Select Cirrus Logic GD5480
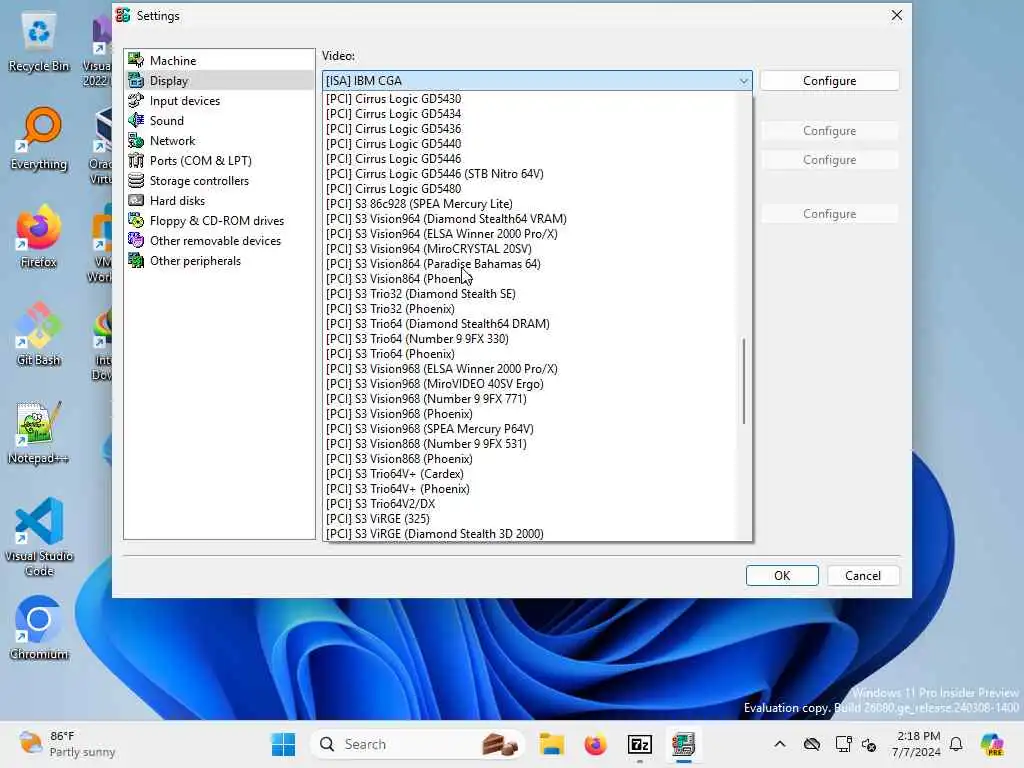The image size is (1024, 768). point(530,189)
